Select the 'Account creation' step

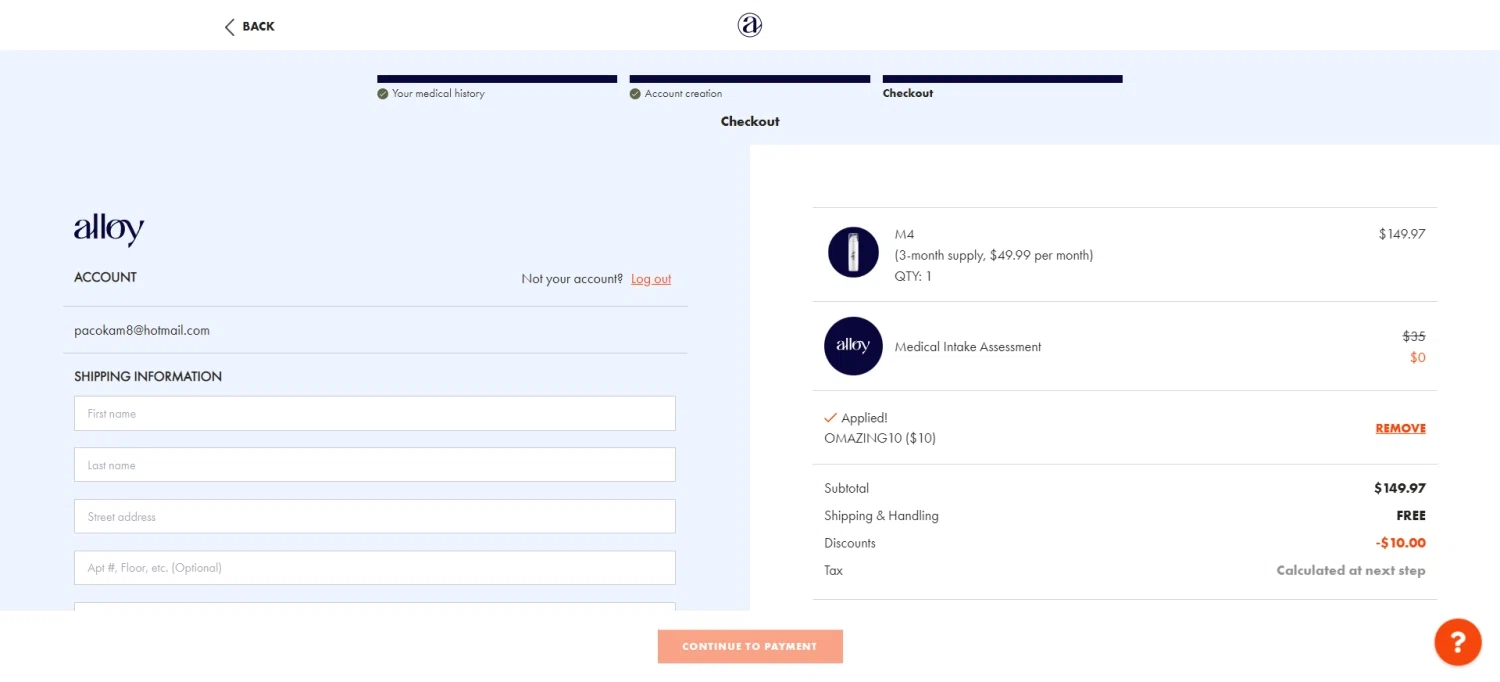(683, 93)
